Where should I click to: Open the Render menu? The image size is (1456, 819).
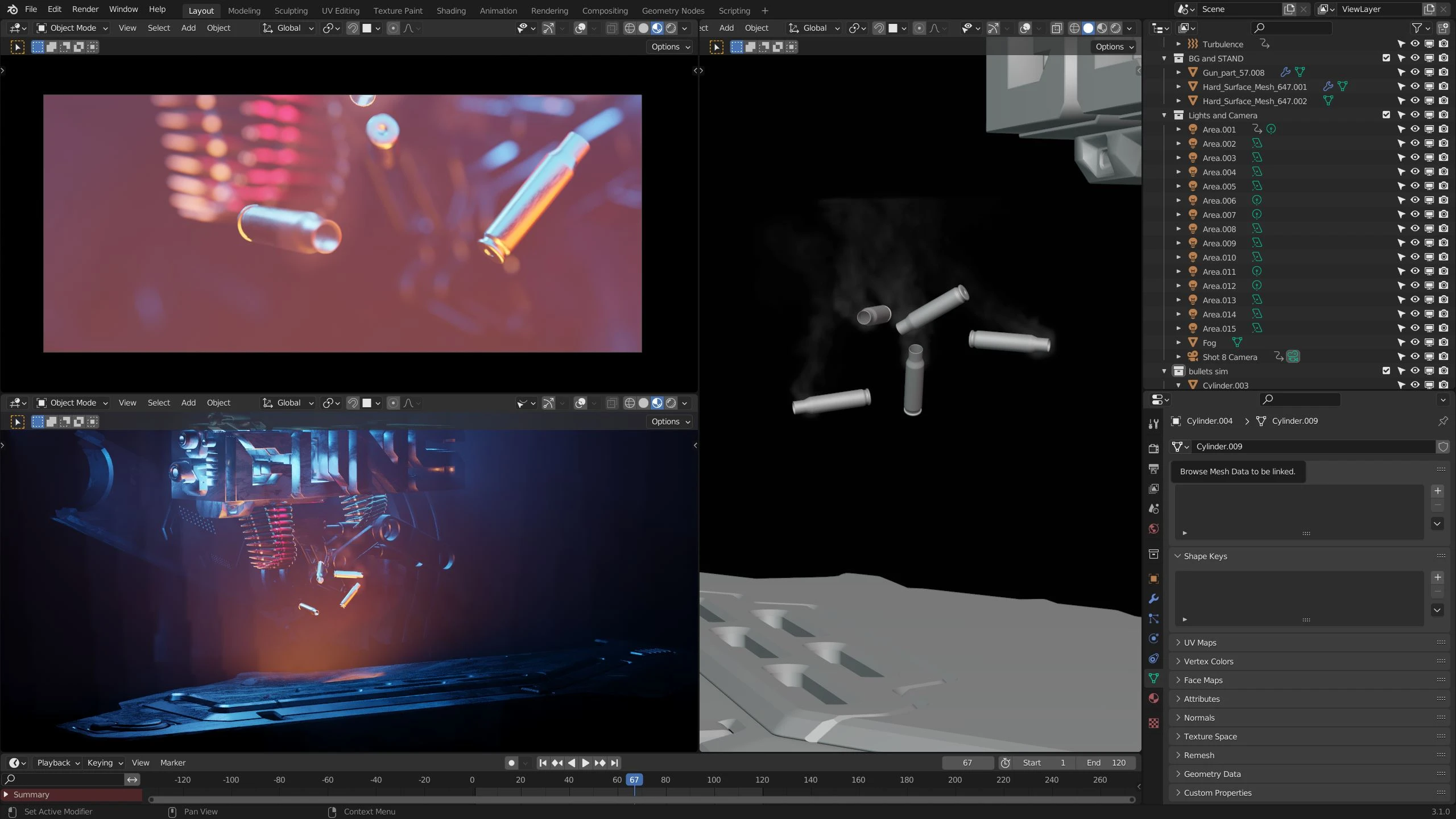coord(85,9)
